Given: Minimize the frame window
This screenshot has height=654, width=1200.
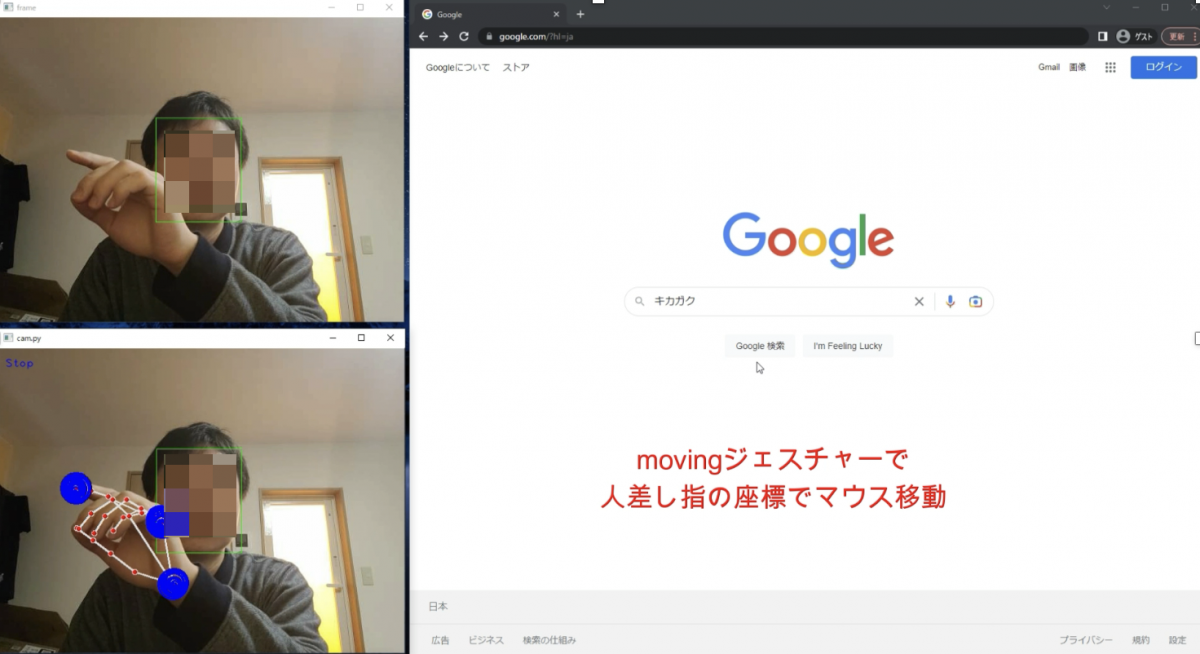Looking at the screenshot, I should pos(331,7).
